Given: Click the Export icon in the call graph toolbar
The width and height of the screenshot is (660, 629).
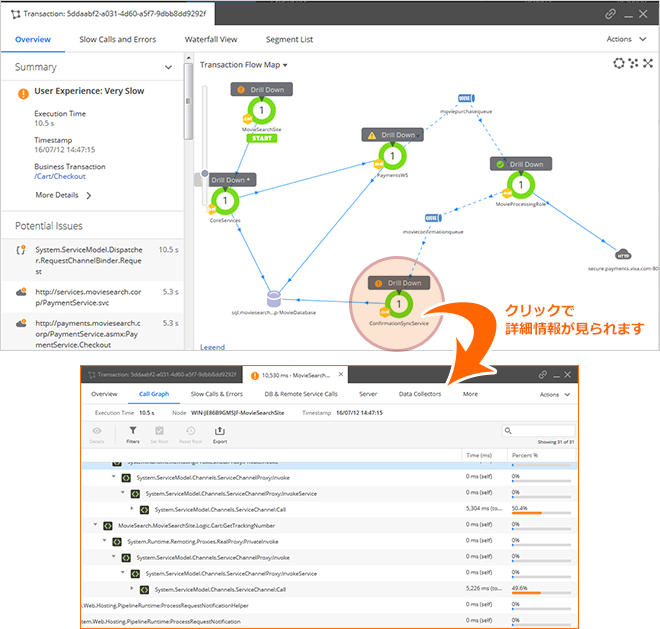Looking at the screenshot, I should click(x=220, y=432).
